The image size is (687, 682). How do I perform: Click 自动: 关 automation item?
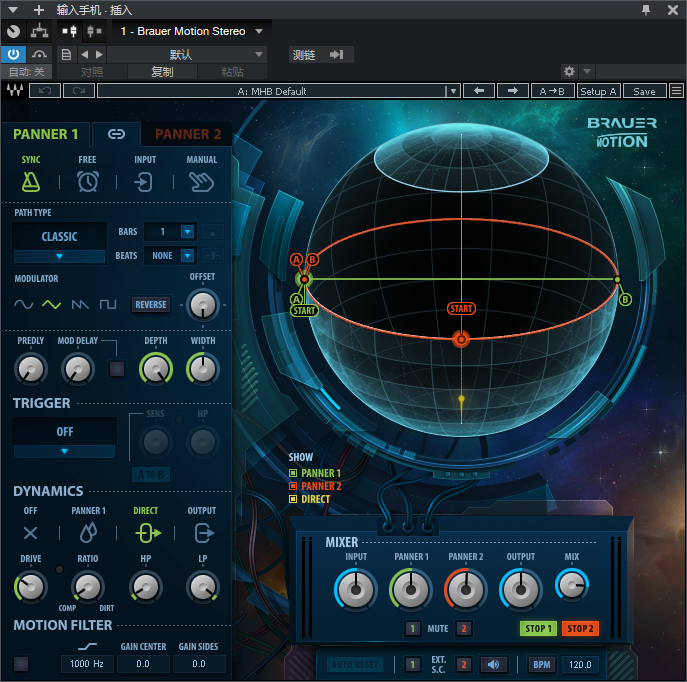pyautogui.click(x=26, y=71)
